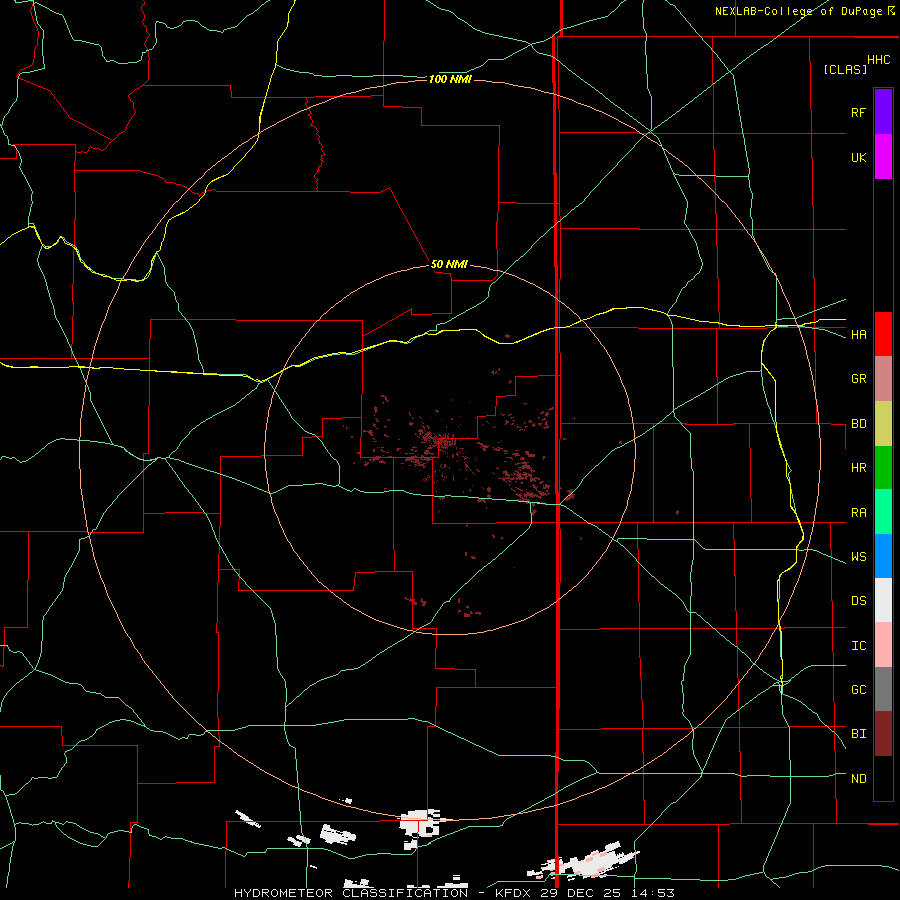Select the "HR" legend label
Screen dimensions: 900x900
click(x=858, y=468)
